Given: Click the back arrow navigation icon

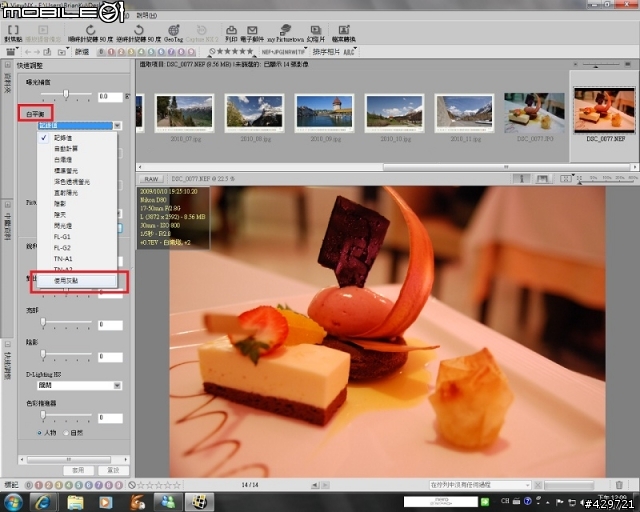Looking at the screenshot, I should click(x=28, y=52).
